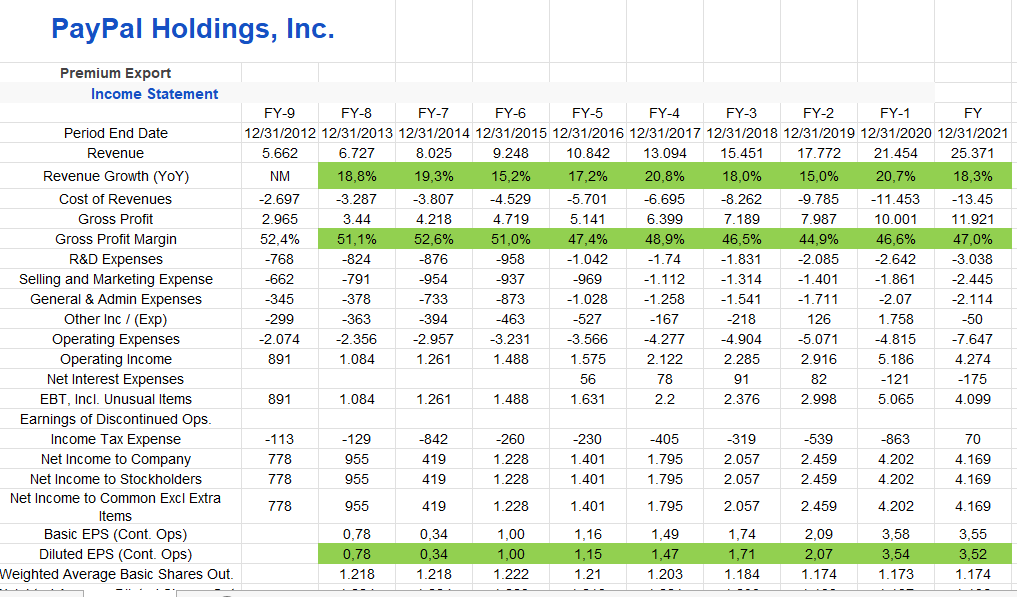Select cost of revenues value -13.45

click(973, 199)
